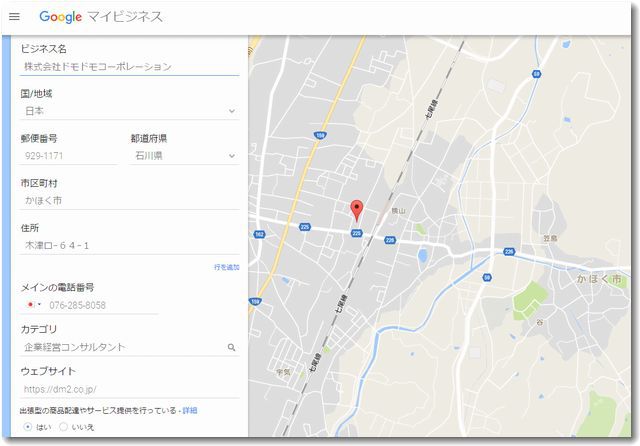Click the ビジネス名 business name field
640x446 pixels.
[x=130, y=67]
